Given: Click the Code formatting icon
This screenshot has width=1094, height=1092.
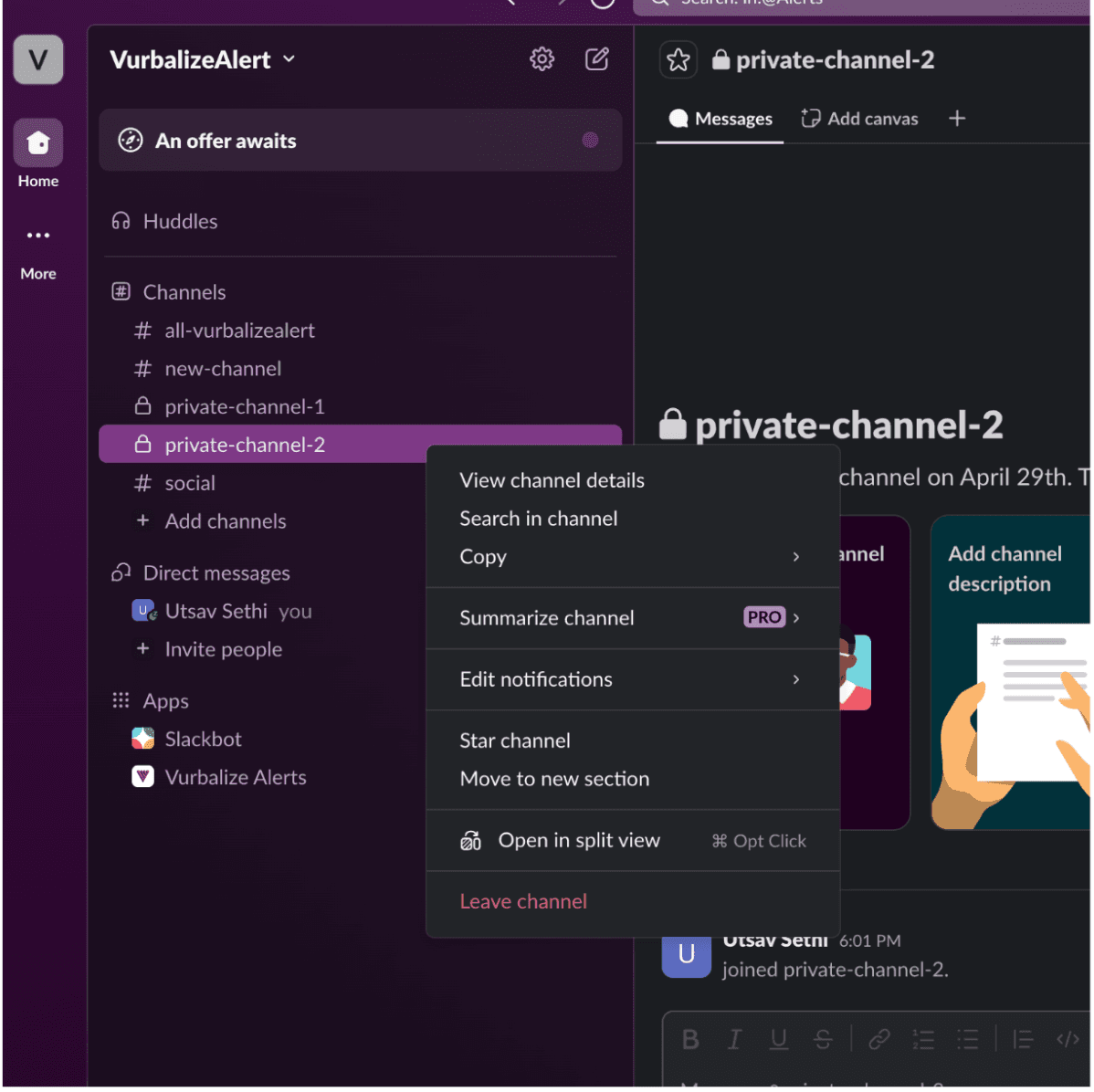Looking at the screenshot, I should 1068,1039.
